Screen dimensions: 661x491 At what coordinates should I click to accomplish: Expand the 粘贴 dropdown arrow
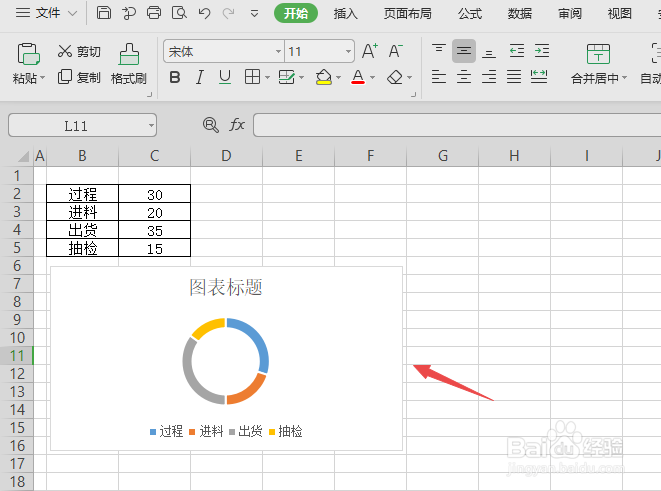pos(43,78)
